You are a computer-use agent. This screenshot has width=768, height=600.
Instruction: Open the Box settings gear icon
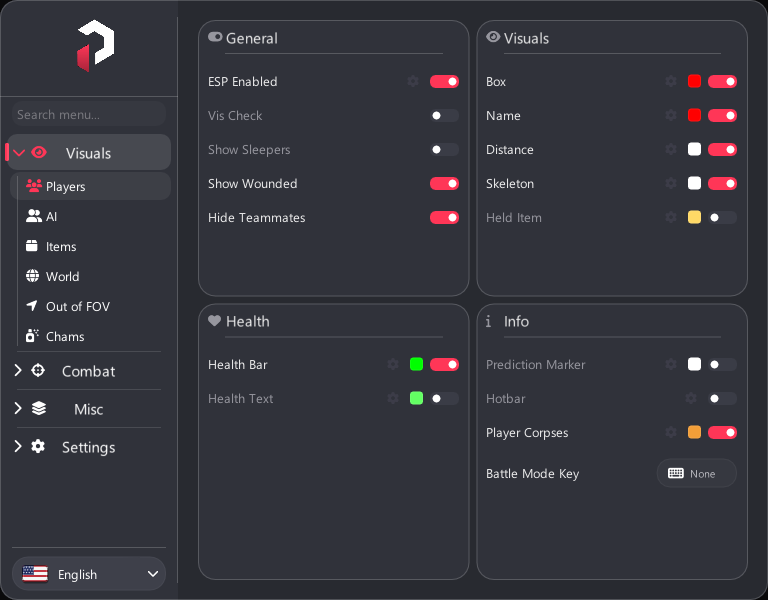pyautogui.click(x=671, y=81)
